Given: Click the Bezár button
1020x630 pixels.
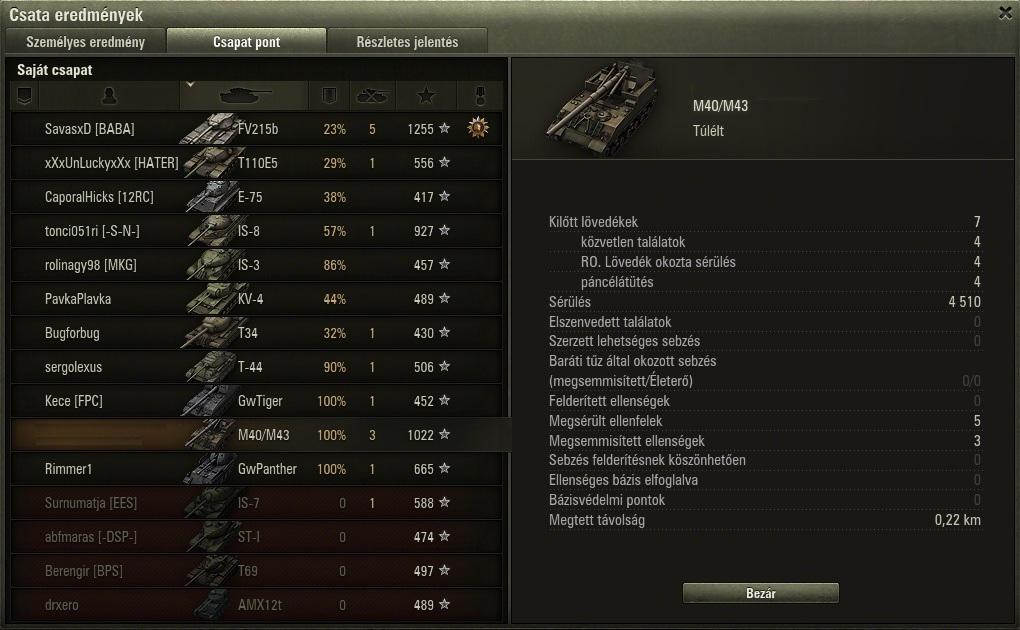Looking at the screenshot, I should point(760,593).
